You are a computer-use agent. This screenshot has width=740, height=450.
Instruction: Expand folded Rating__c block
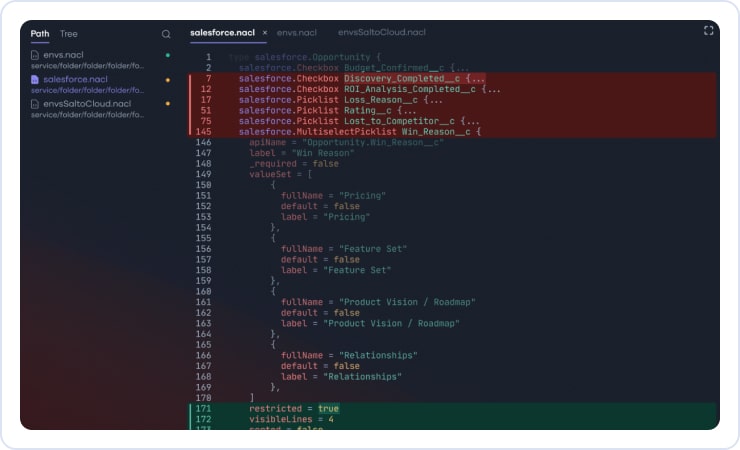pyautogui.click(x=406, y=110)
